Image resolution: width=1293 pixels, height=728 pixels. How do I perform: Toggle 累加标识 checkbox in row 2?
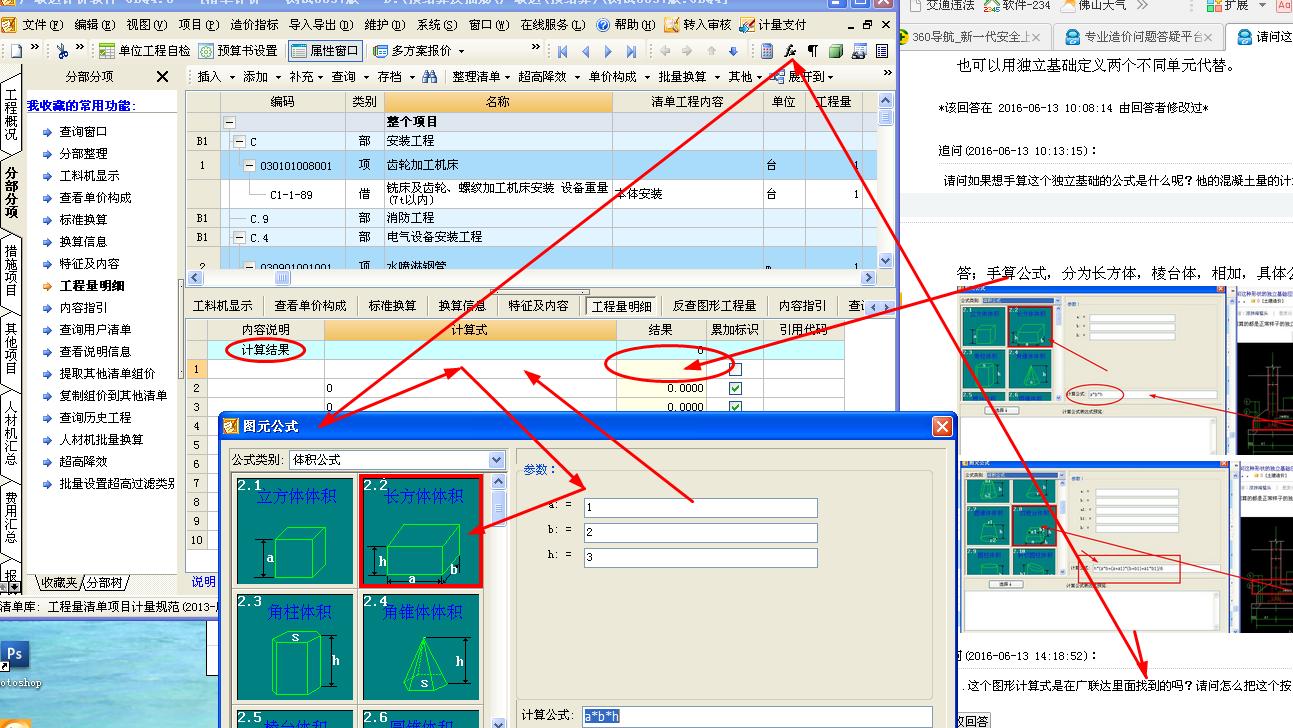[736, 388]
